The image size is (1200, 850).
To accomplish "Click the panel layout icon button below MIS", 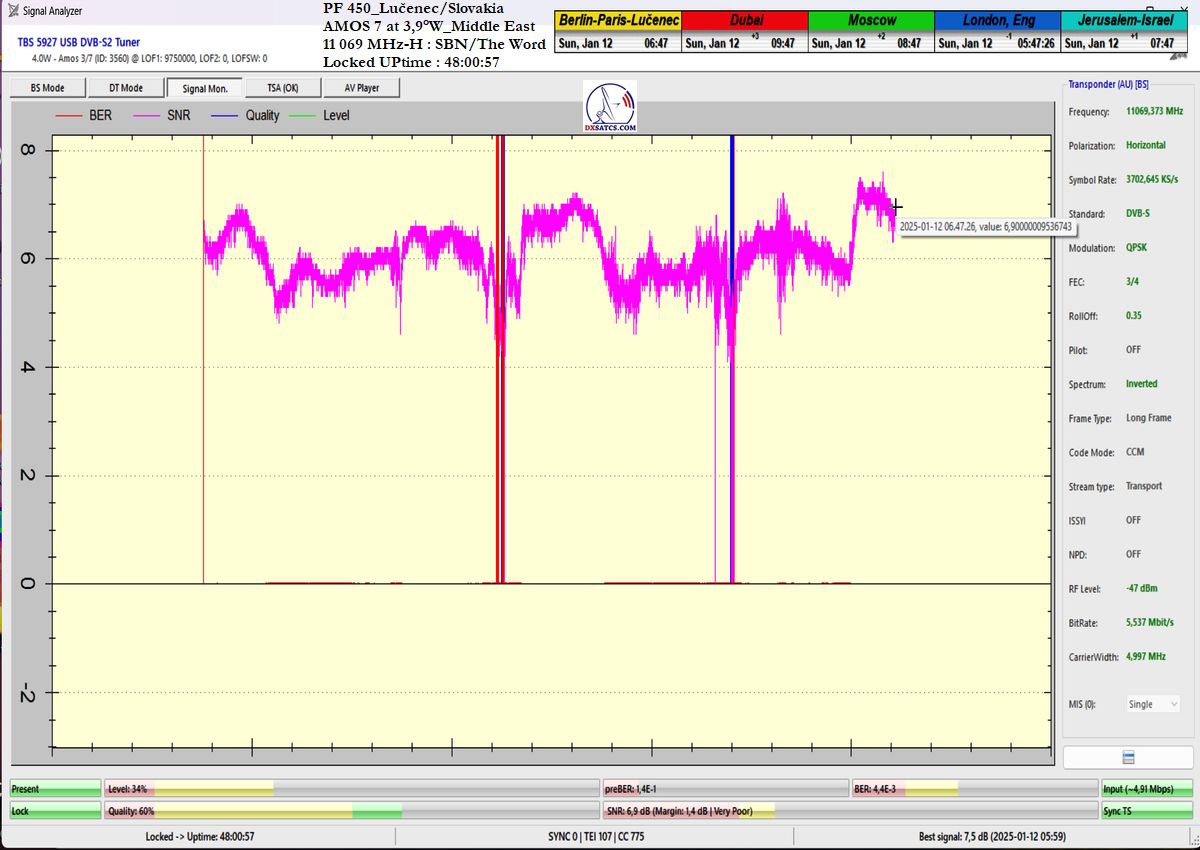I will point(1128,757).
